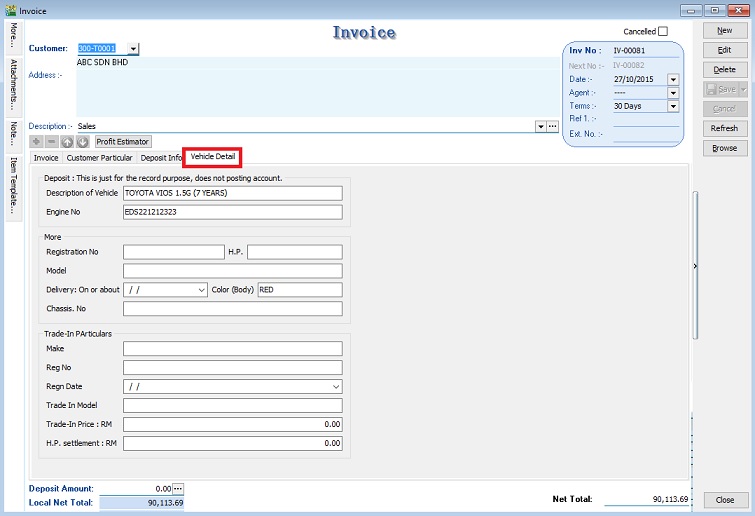Open the Customer code dropdown
755x516 pixels.
point(134,49)
